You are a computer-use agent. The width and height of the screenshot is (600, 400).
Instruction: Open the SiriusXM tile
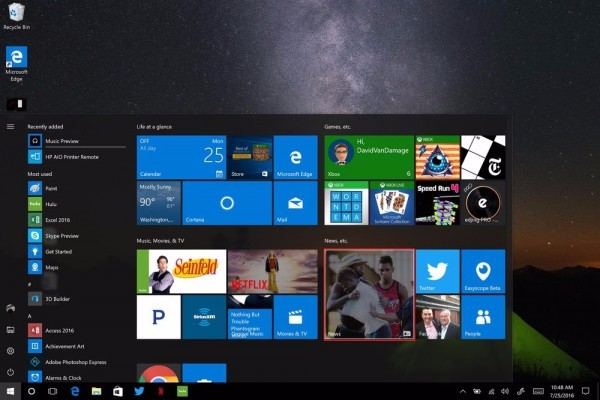coord(204,317)
